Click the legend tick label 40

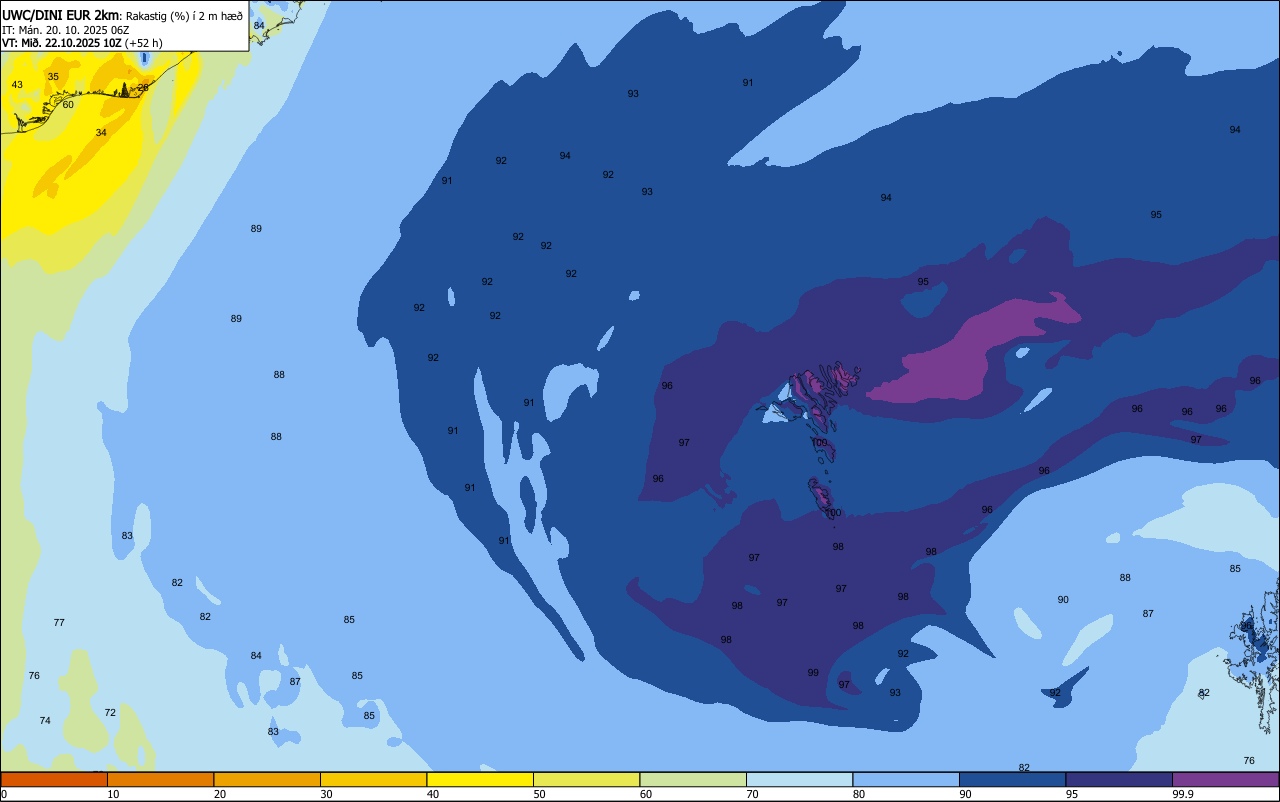432,794
